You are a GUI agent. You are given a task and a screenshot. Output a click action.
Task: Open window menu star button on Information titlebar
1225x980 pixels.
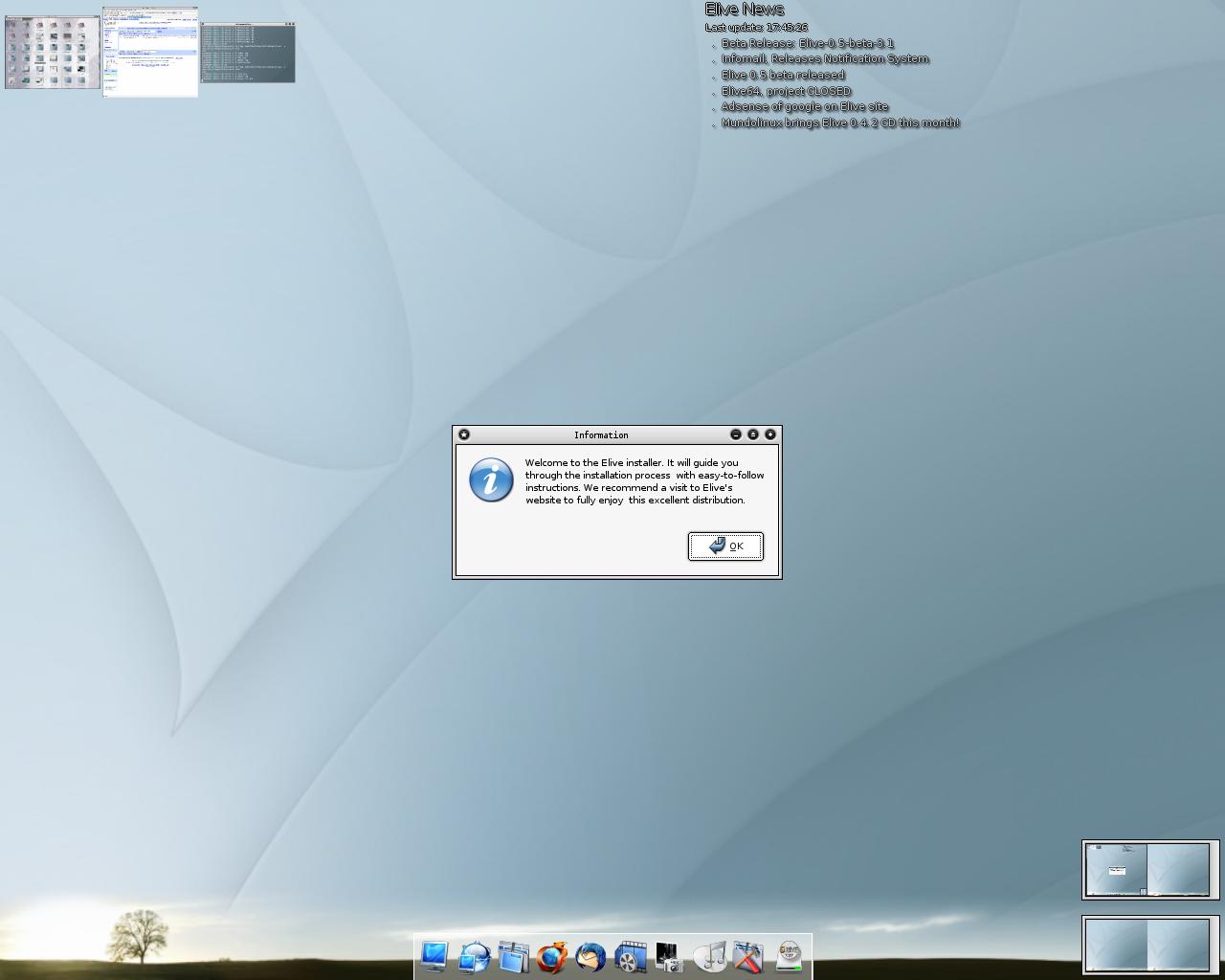click(x=464, y=434)
